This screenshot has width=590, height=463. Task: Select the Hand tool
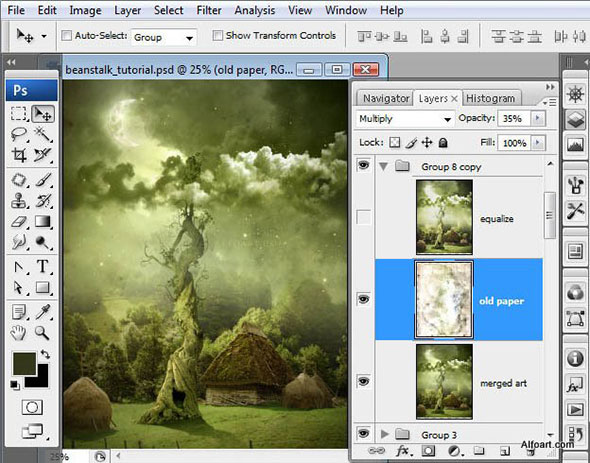19,333
